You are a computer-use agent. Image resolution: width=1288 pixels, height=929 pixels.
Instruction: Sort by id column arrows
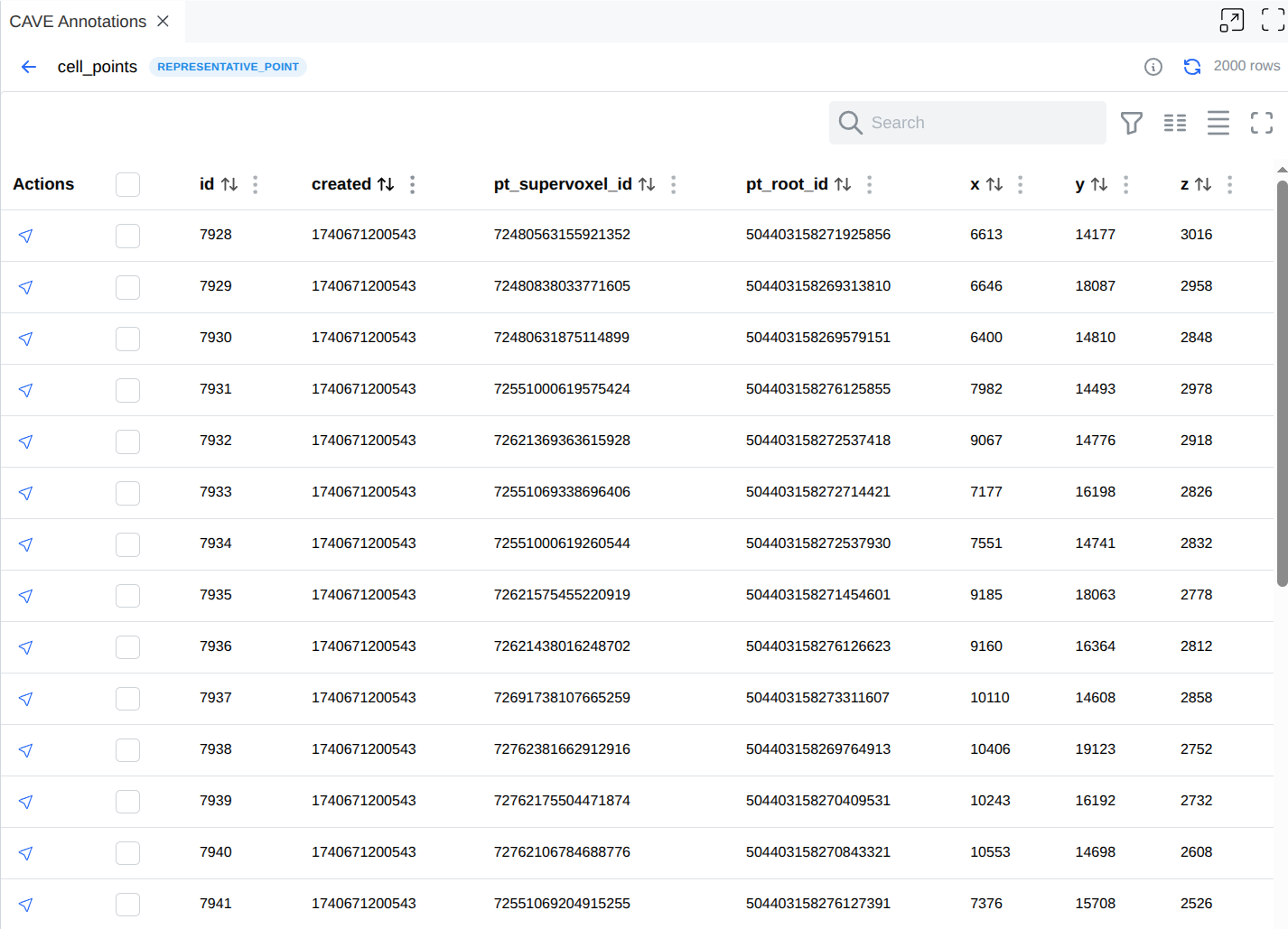(x=229, y=184)
